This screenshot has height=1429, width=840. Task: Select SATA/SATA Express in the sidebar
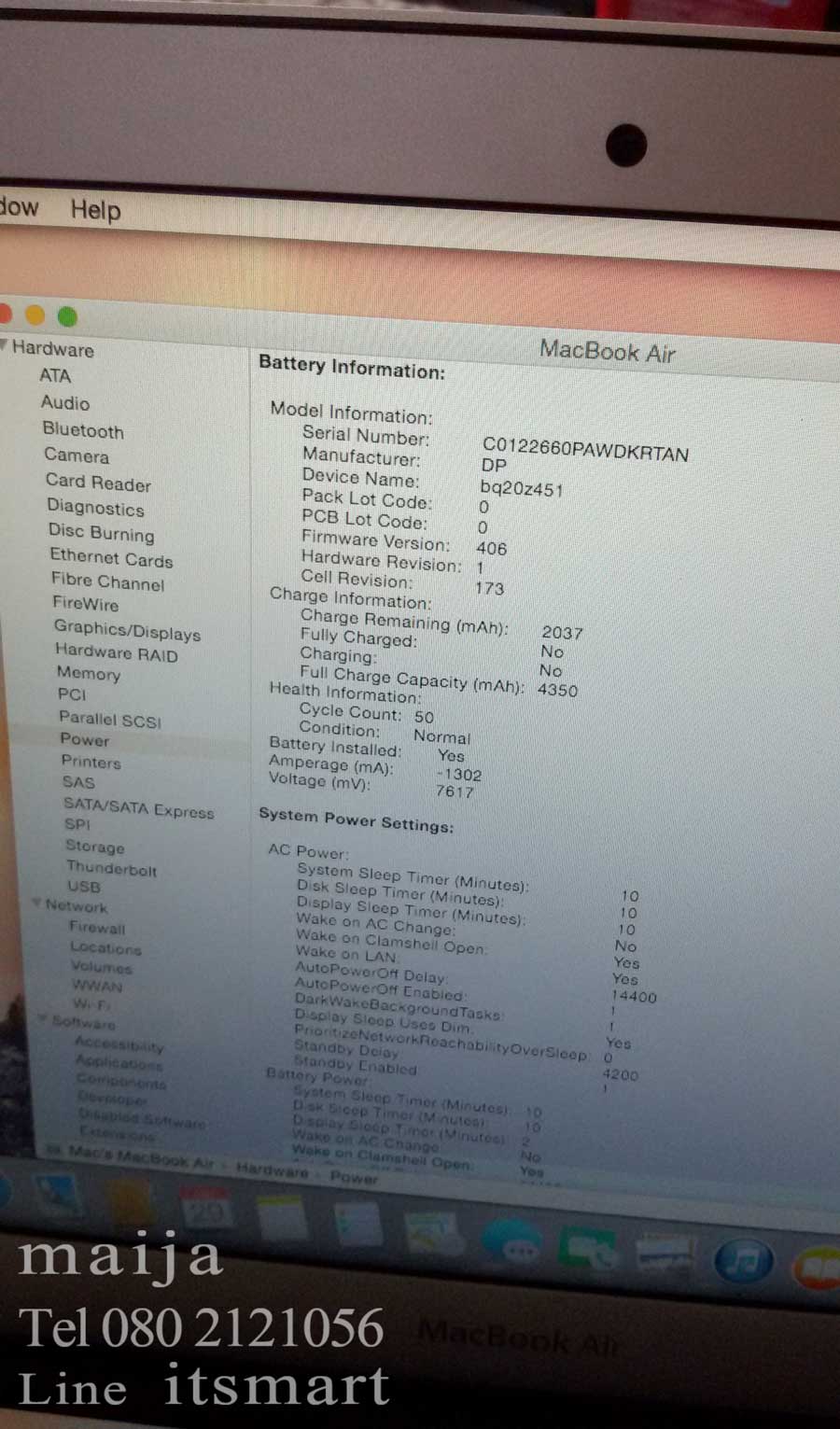(139, 807)
